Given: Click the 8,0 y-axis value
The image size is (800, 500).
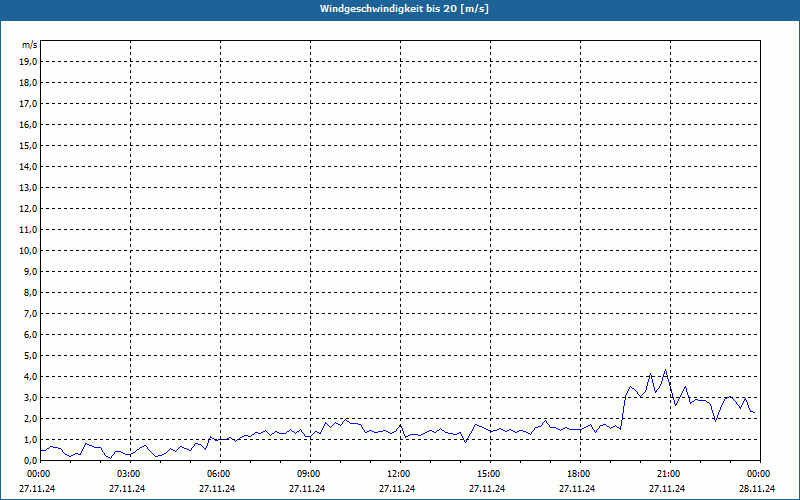Looking at the screenshot, I should pos(30,292).
